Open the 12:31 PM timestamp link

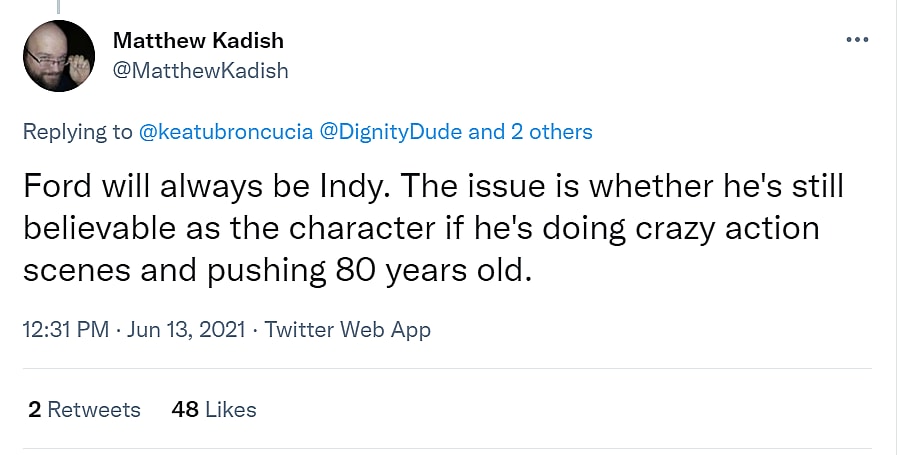pyautogui.click(x=65, y=330)
